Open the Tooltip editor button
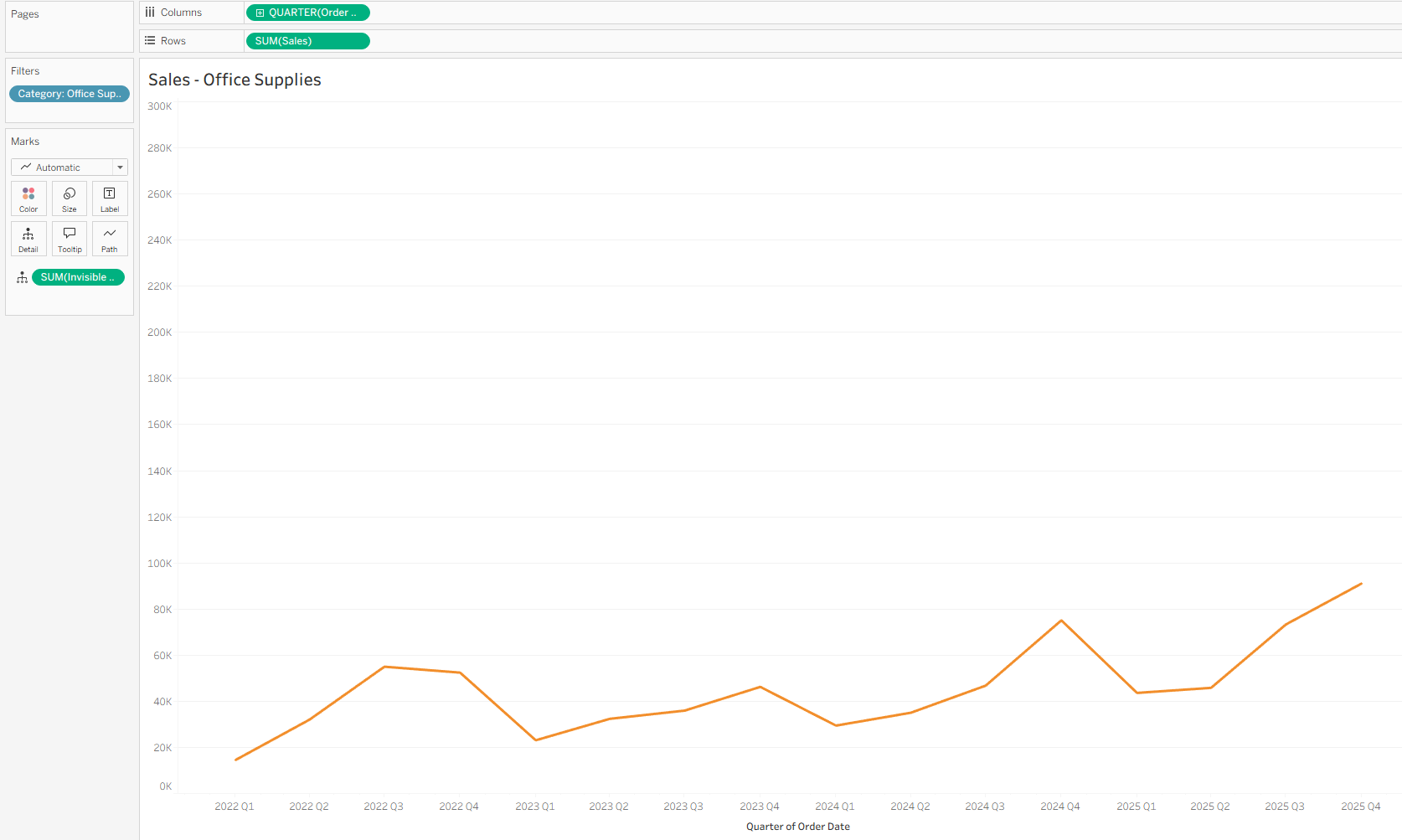 click(x=70, y=239)
